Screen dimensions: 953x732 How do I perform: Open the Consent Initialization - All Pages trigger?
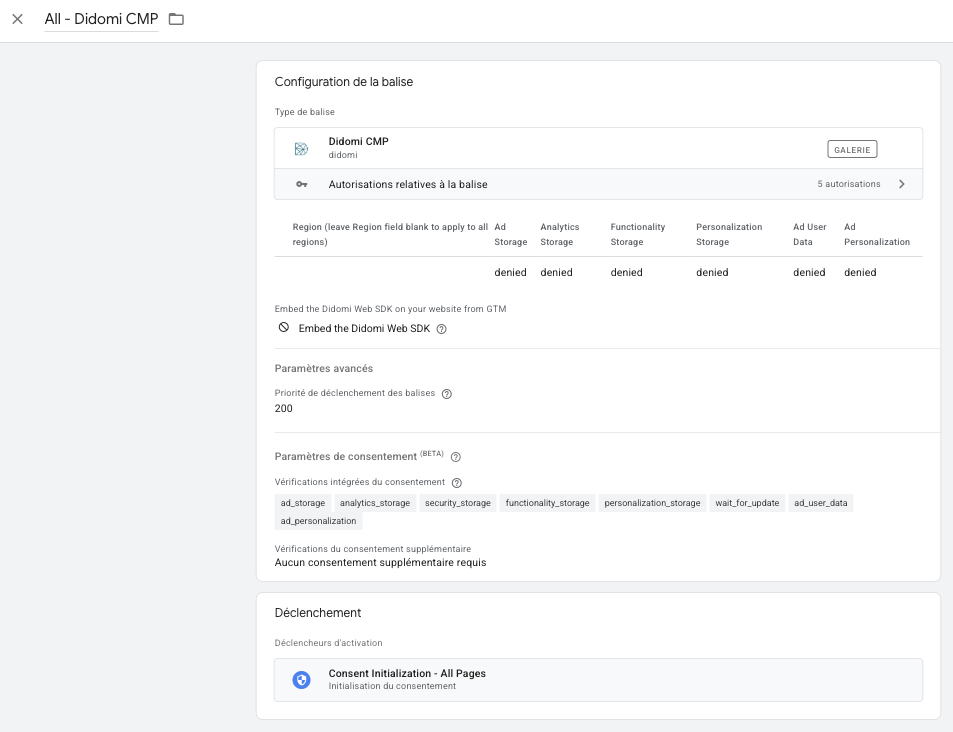click(x=407, y=674)
